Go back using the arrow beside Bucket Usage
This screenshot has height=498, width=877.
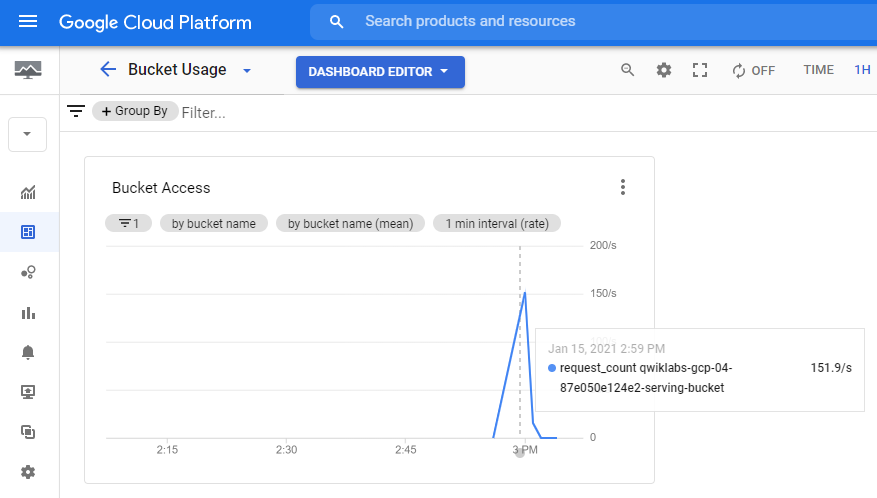(x=107, y=69)
